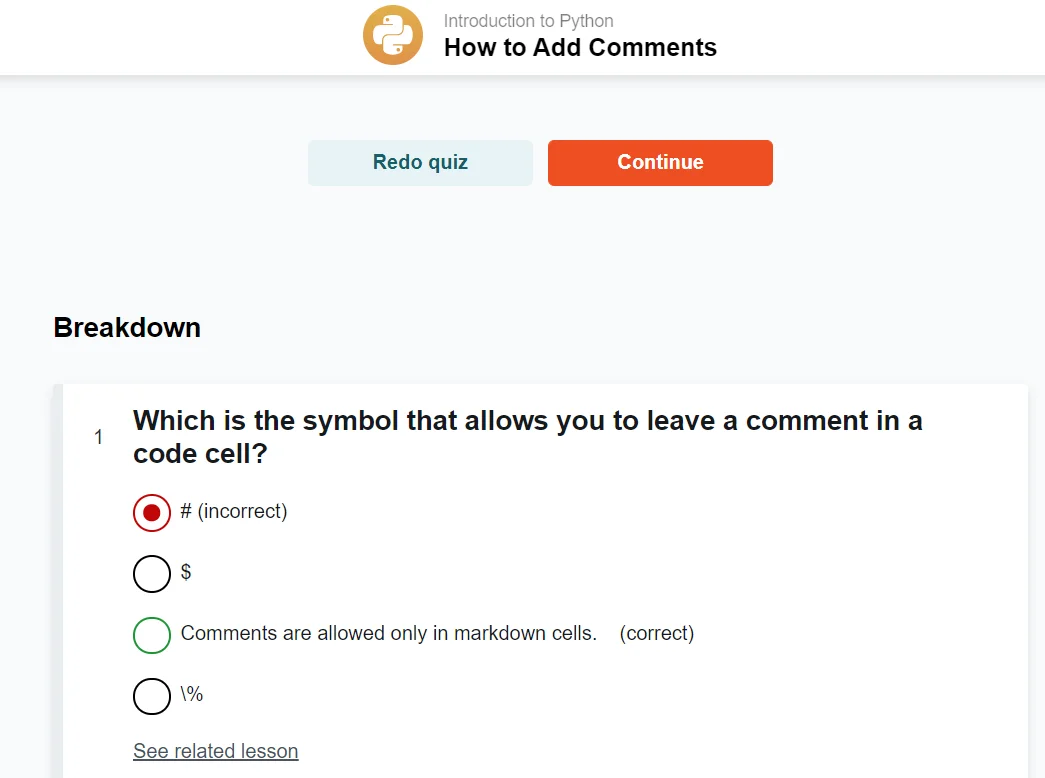The height and width of the screenshot is (778, 1045).
Task: Click empty header bar left of Python logo
Action: pos(180,36)
